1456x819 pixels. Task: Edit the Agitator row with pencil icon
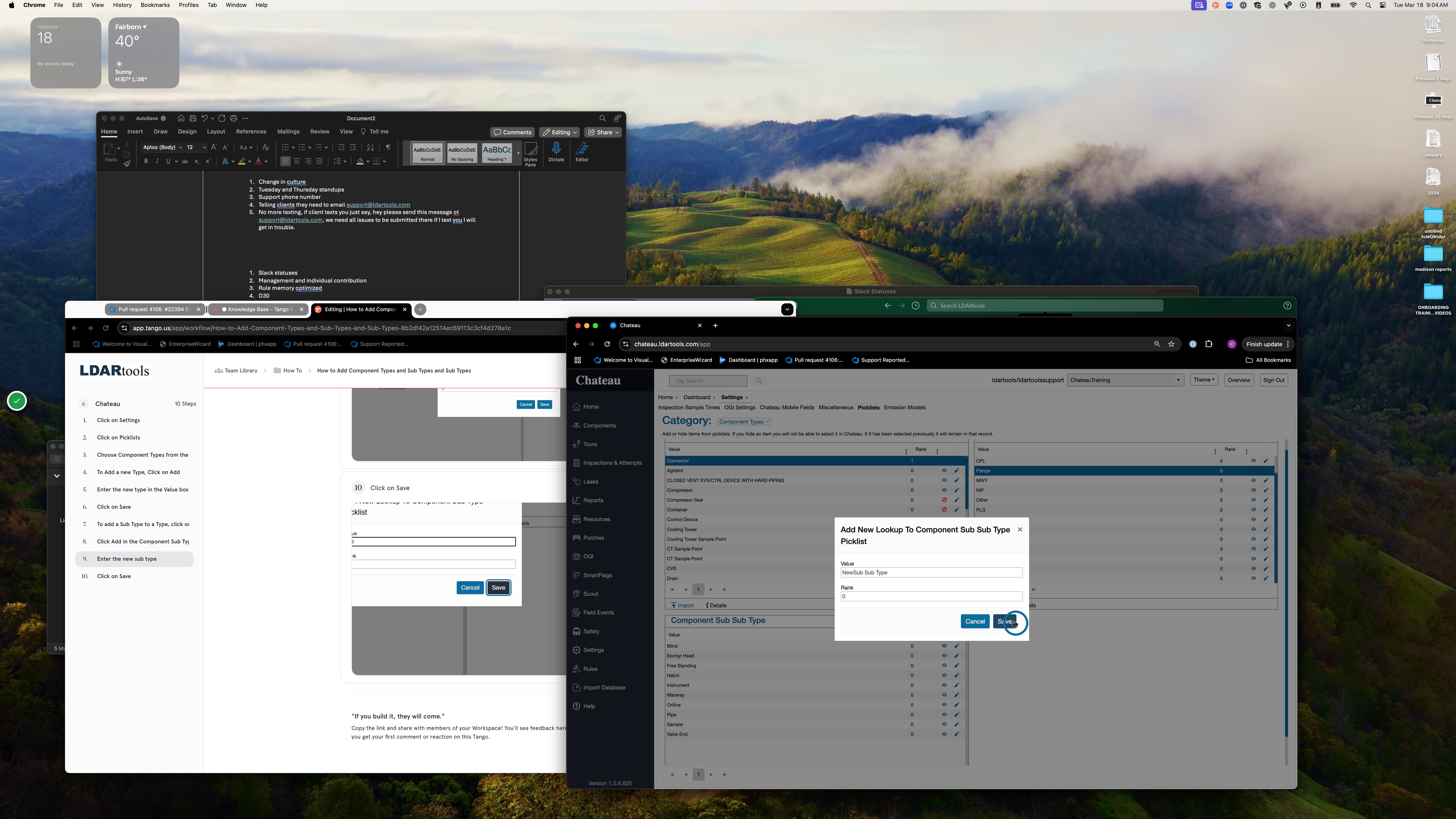click(x=956, y=471)
